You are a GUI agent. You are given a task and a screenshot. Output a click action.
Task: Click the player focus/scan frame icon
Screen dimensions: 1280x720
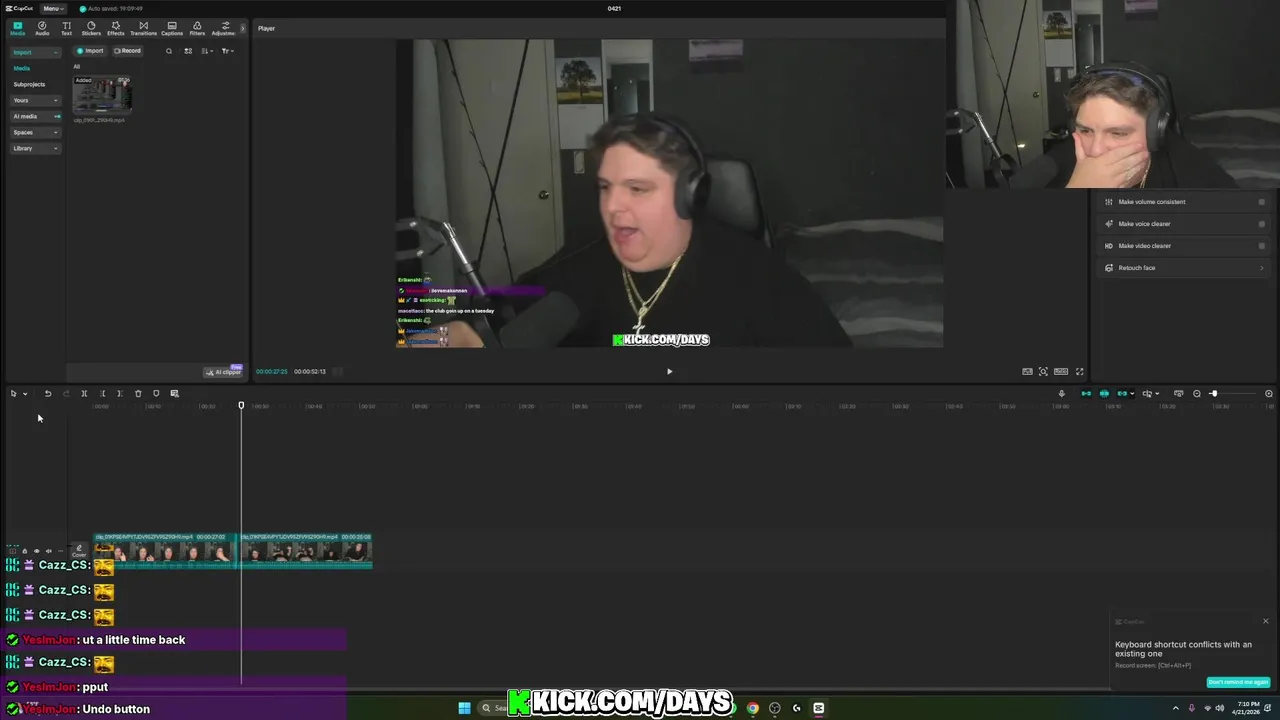coord(1043,371)
